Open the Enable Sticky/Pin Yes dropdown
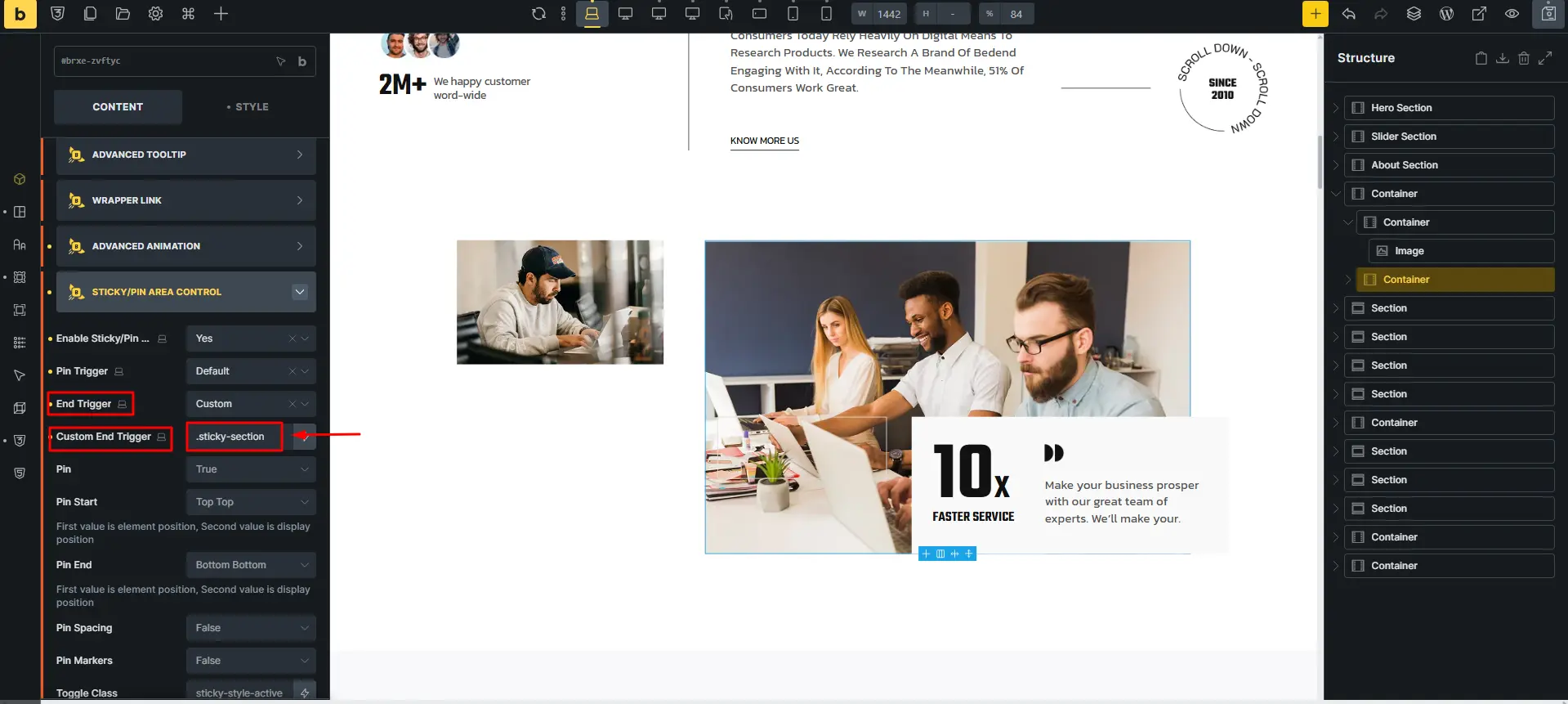 [251, 339]
